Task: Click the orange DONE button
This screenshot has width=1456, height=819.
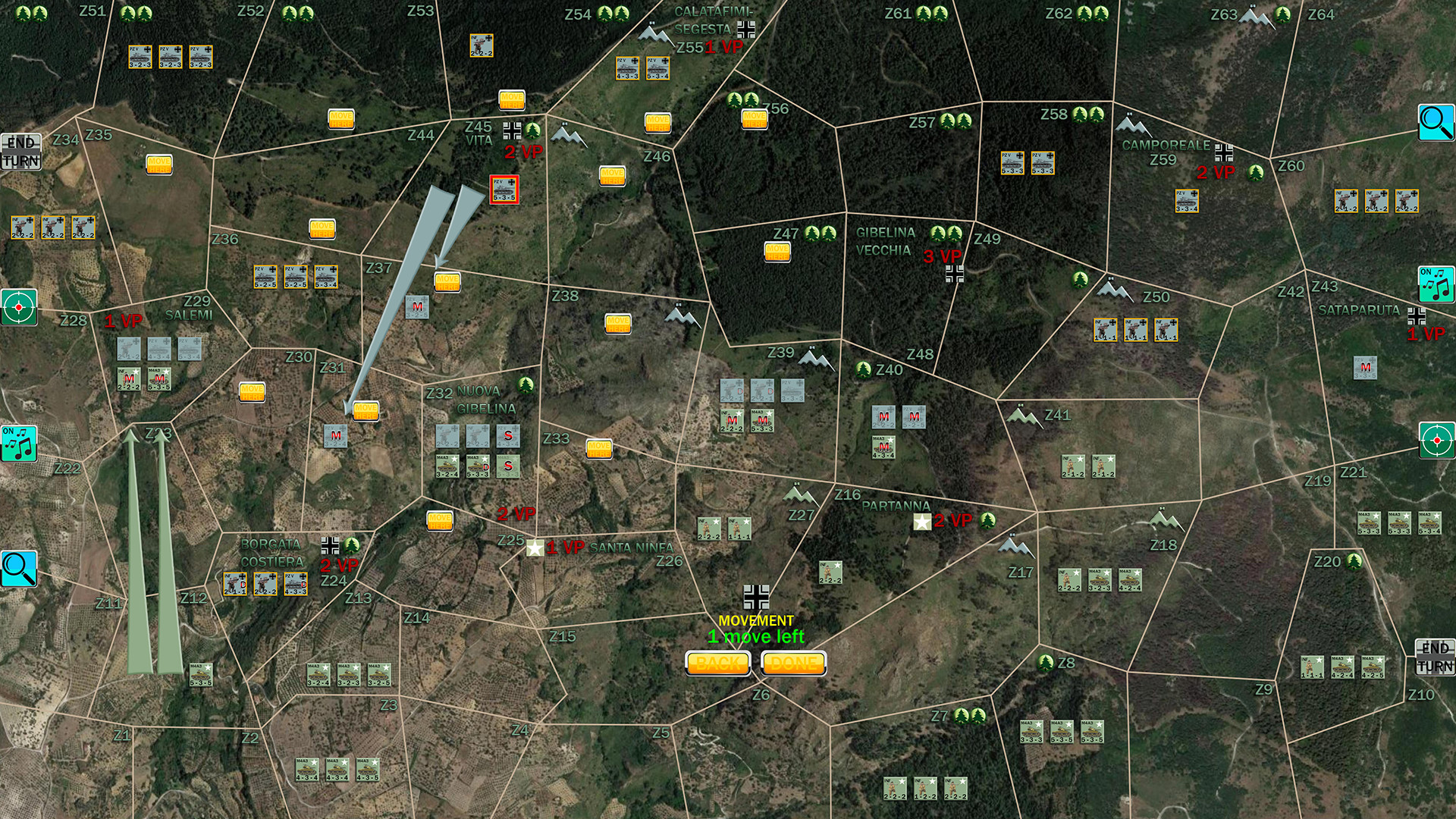Action: click(x=793, y=664)
